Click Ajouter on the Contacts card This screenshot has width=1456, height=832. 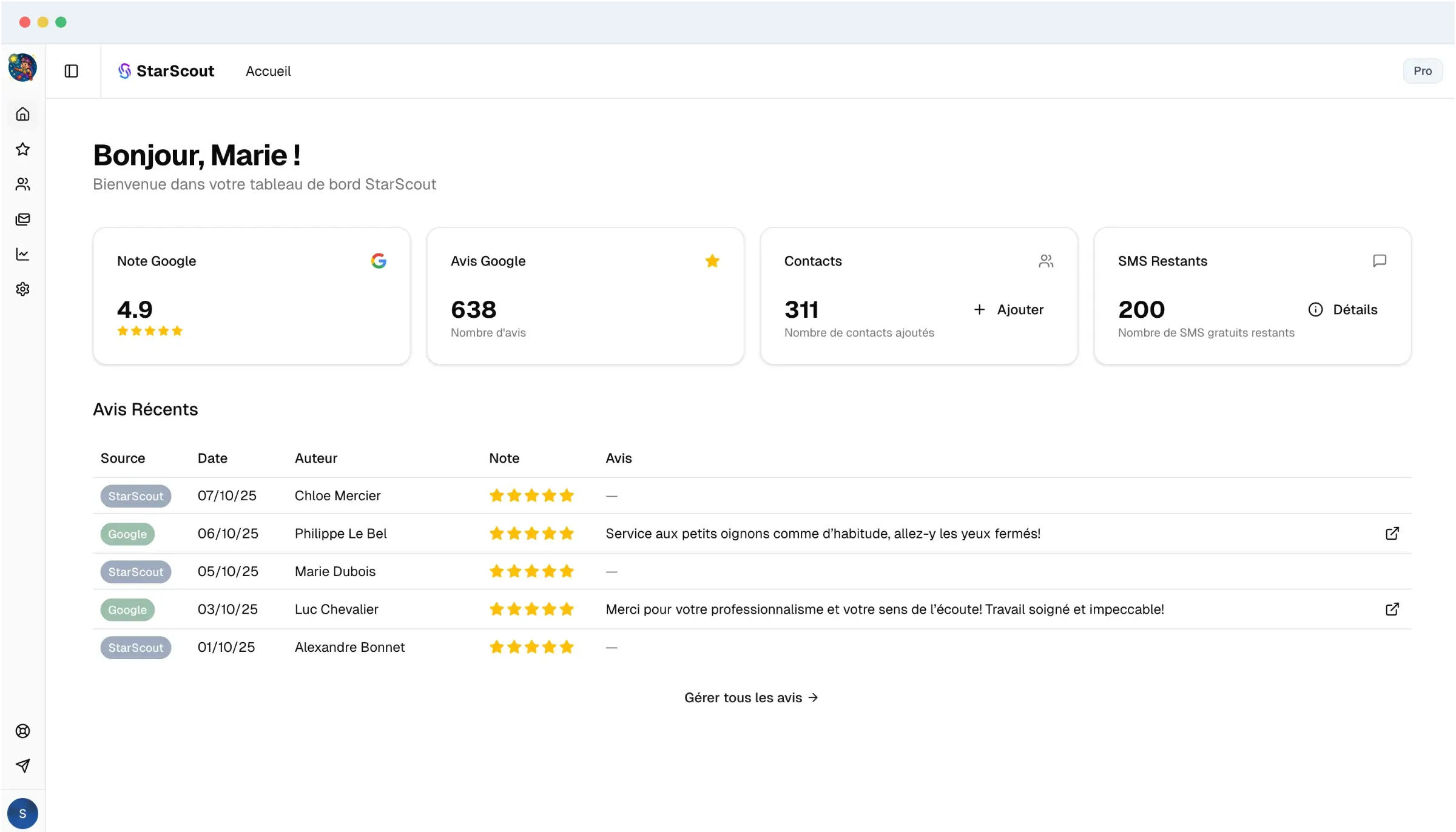(x=1008, y=309)
